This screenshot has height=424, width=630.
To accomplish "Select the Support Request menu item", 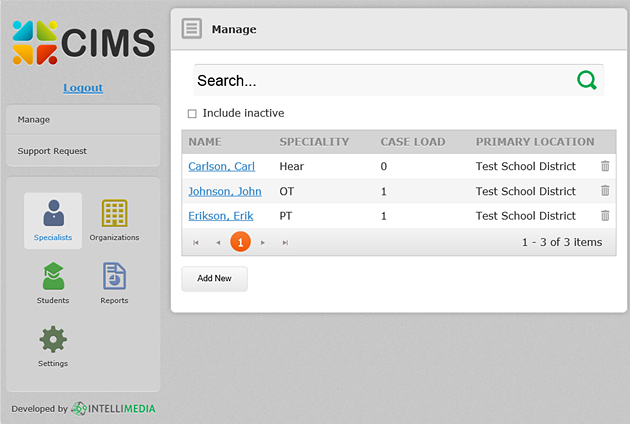I will coord(83,151).
